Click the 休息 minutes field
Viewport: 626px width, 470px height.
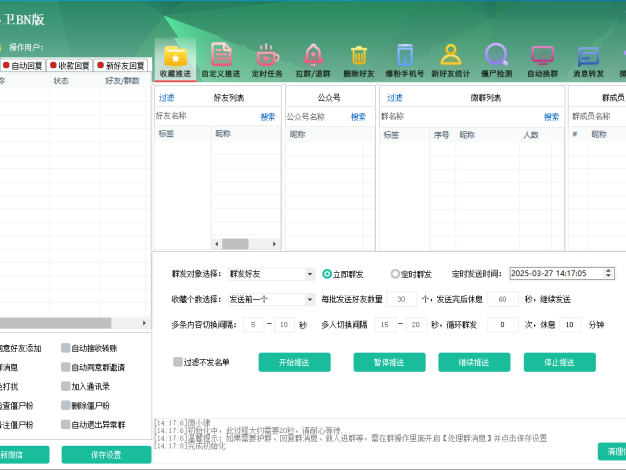[570, 325]
